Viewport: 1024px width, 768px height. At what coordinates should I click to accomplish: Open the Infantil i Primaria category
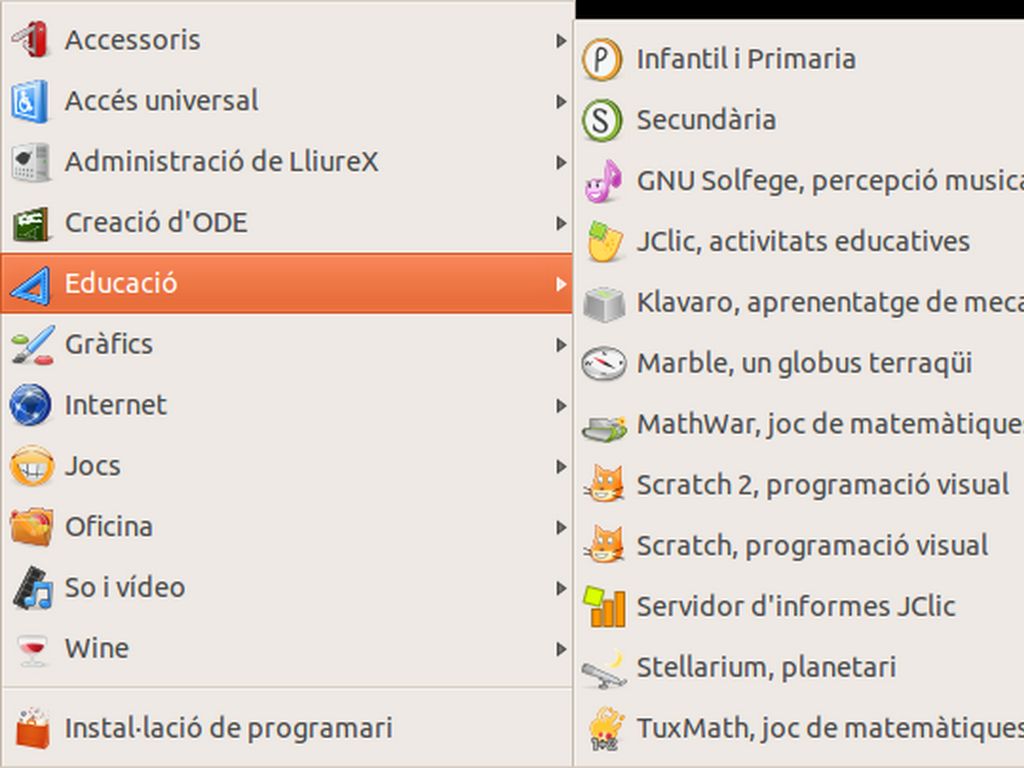click(745, 59)
